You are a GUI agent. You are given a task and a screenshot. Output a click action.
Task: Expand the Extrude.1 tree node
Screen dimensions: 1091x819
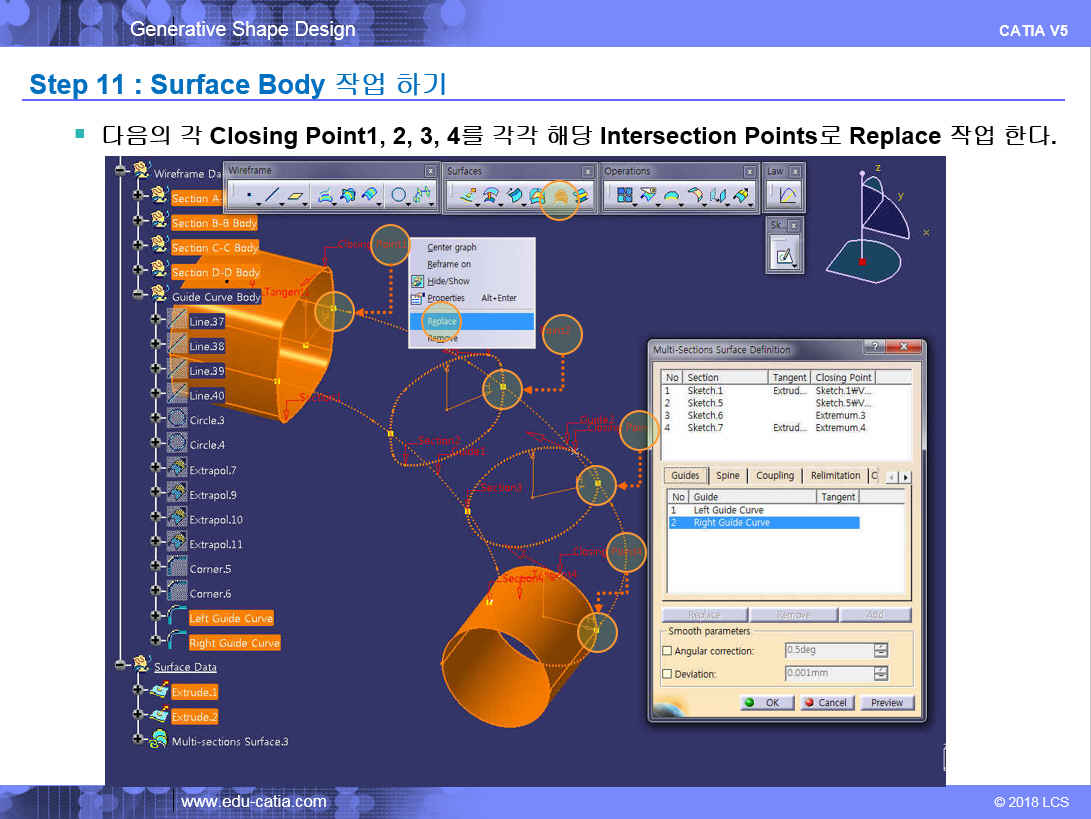138,690
